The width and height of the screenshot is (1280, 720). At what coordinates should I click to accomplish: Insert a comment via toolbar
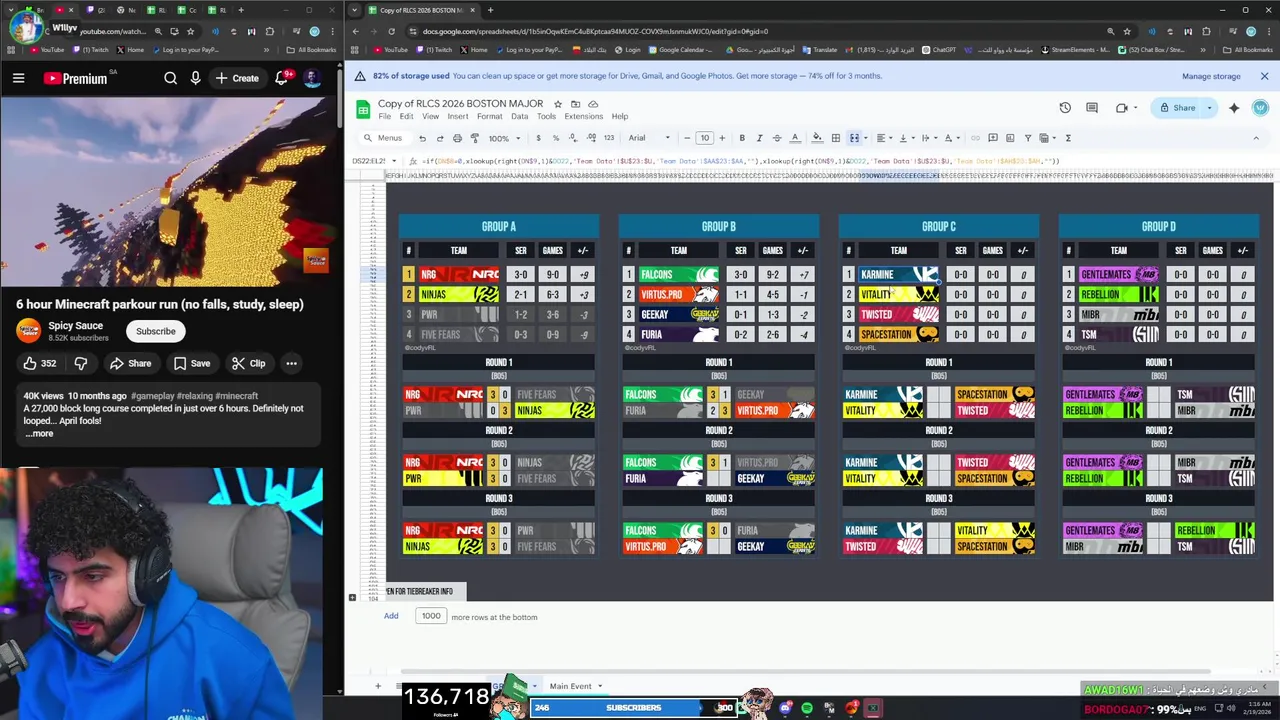(992, 138)
